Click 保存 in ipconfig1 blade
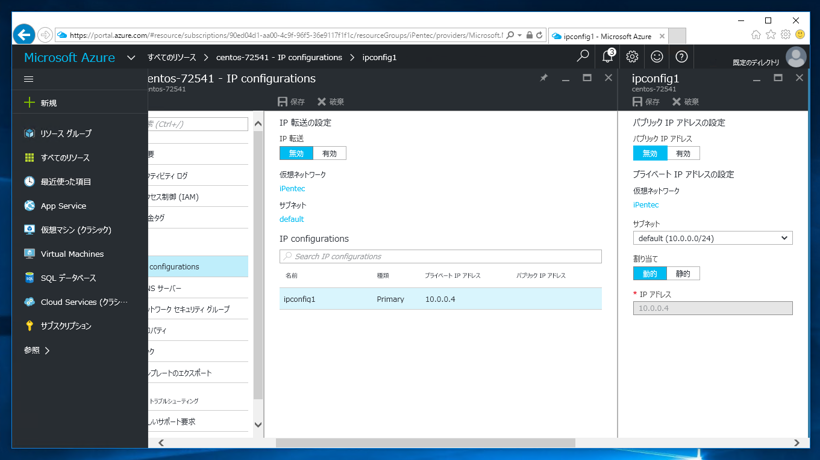820x460 pixels. (646, 101)
